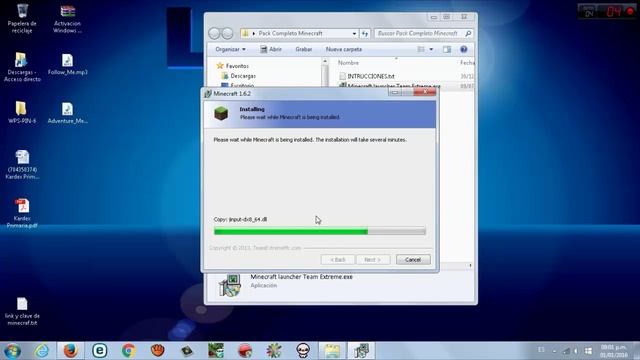Open the red cap icon in taskbar

coord(245,351)
